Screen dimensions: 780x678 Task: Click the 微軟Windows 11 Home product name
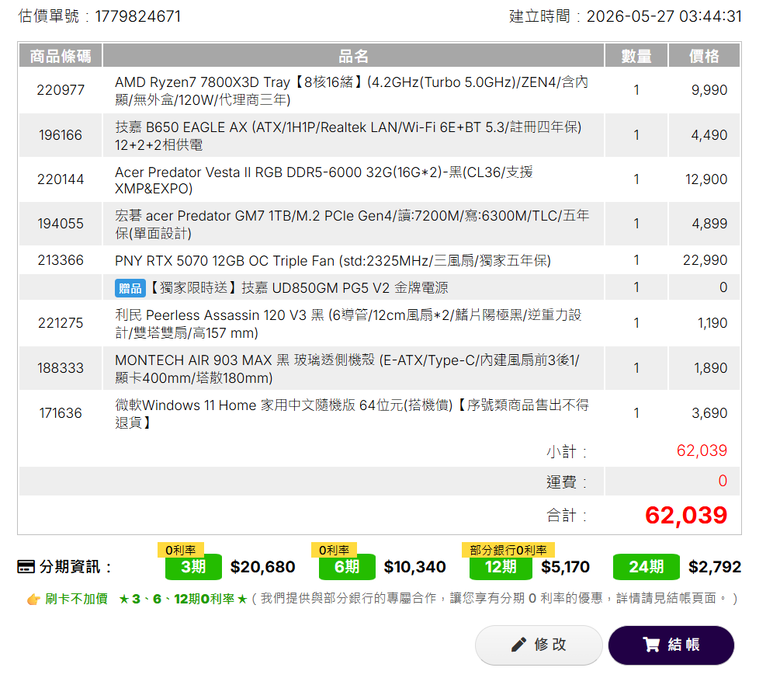tap(352, 413)
